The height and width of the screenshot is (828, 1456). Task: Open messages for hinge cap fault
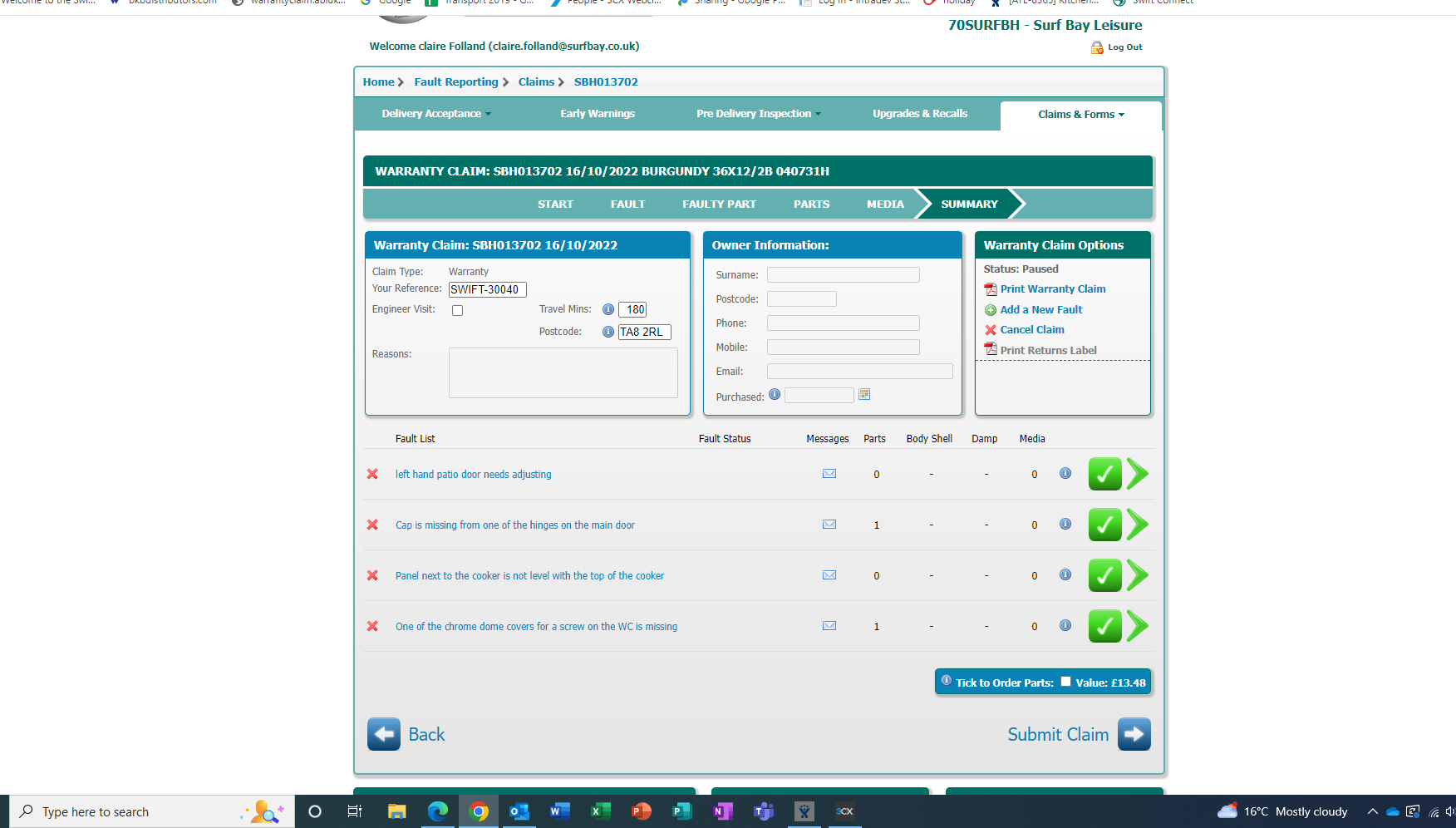pos(829,525)
